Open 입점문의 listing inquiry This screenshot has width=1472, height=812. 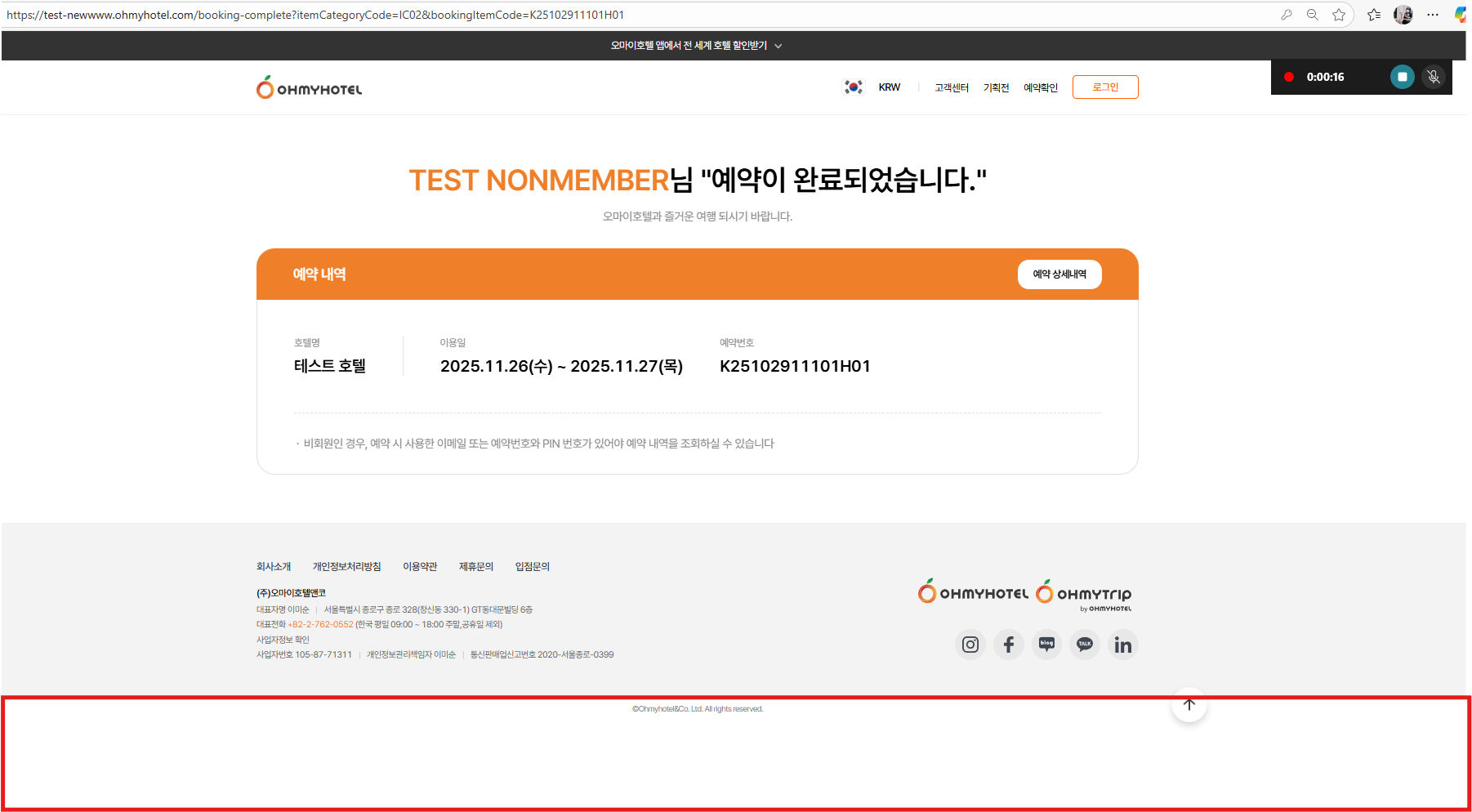[533, 567]
